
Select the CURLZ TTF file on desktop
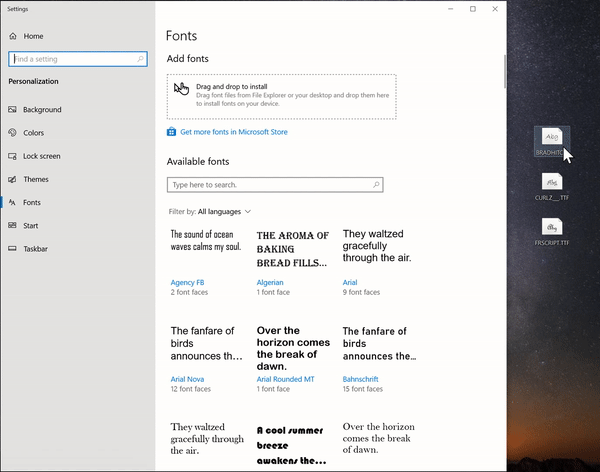[x=551, y=183]
